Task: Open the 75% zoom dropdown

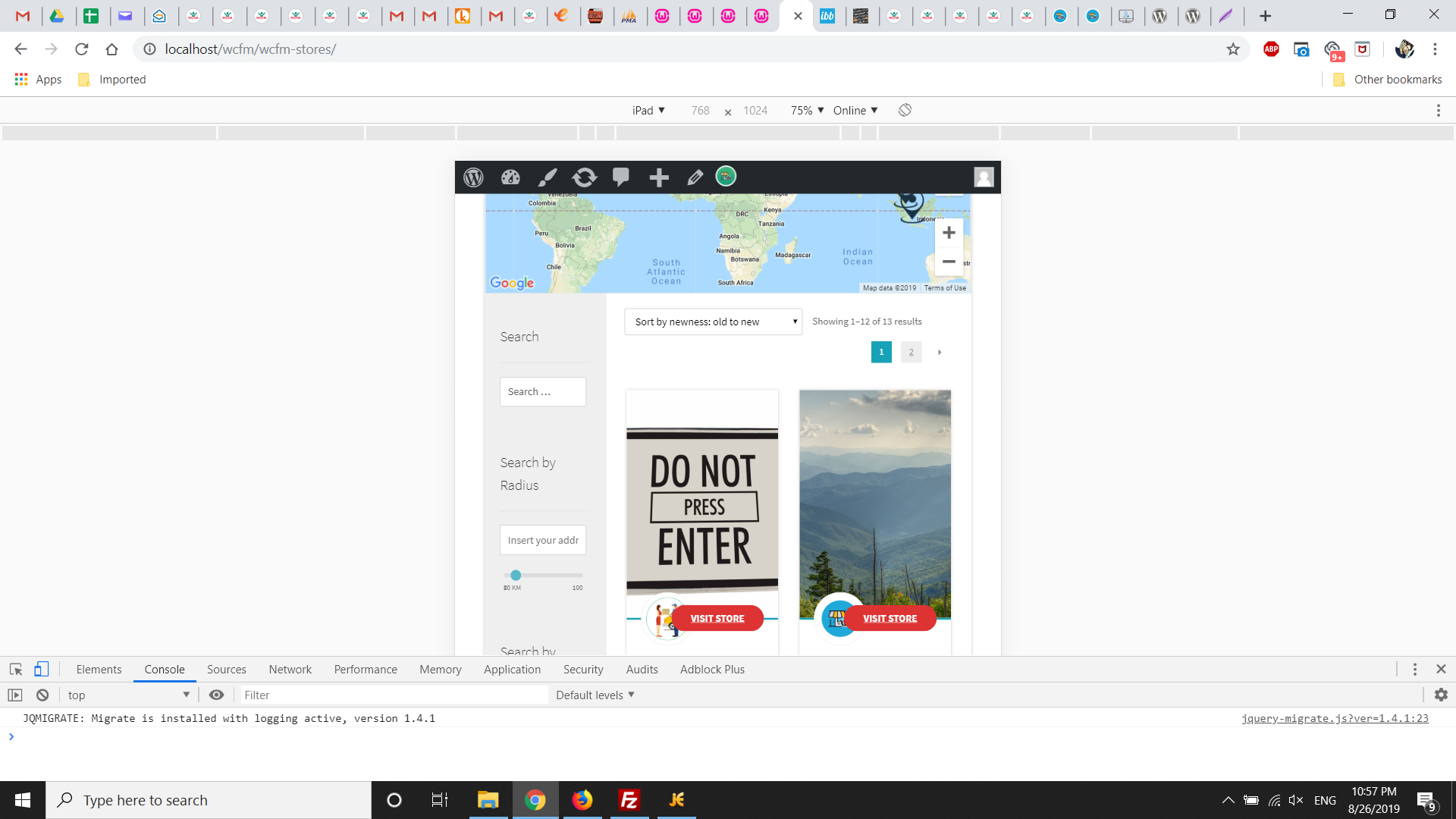Action: click(807, 111)
